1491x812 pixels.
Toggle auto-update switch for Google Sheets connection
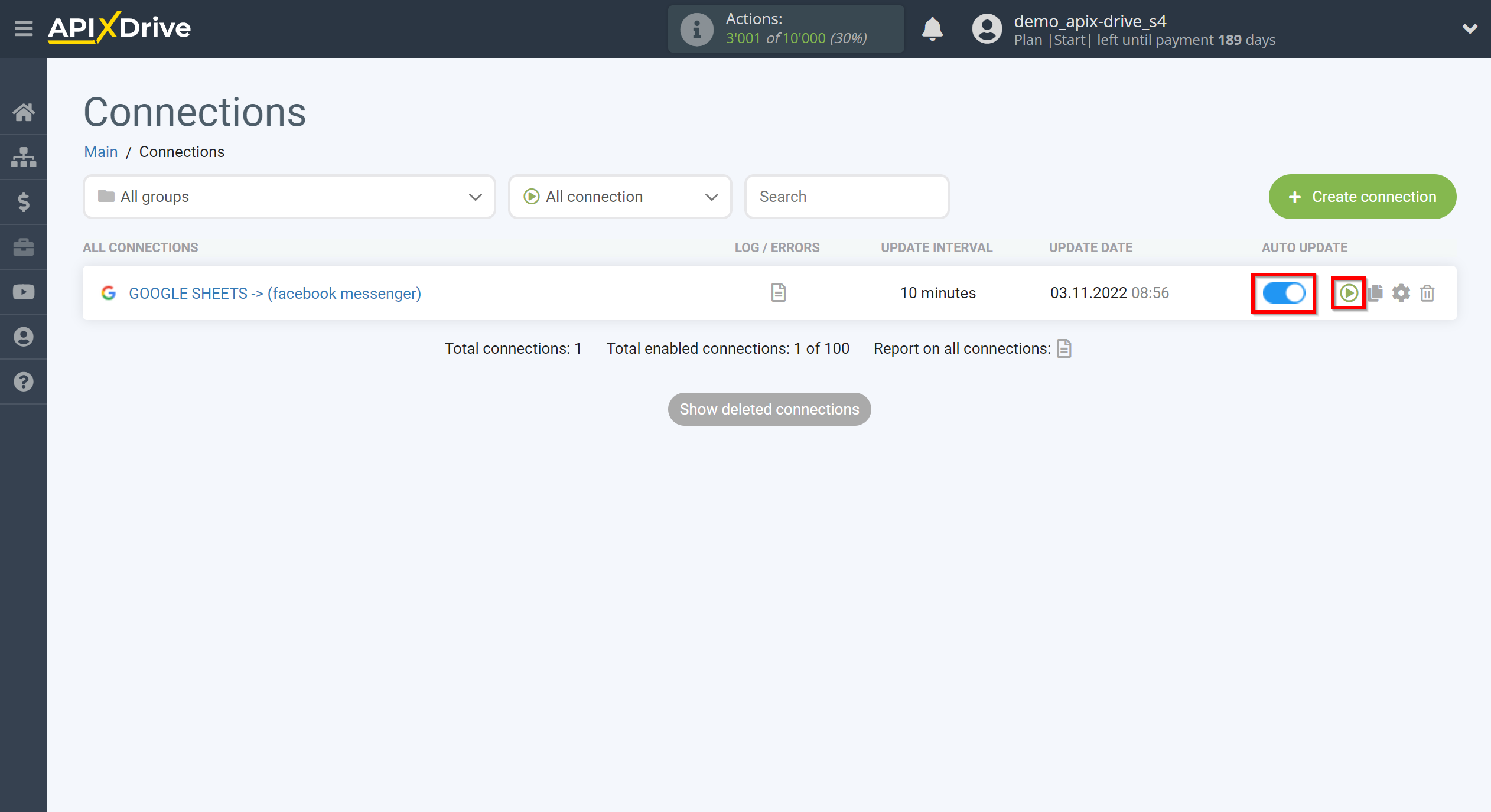(1284, 293)
